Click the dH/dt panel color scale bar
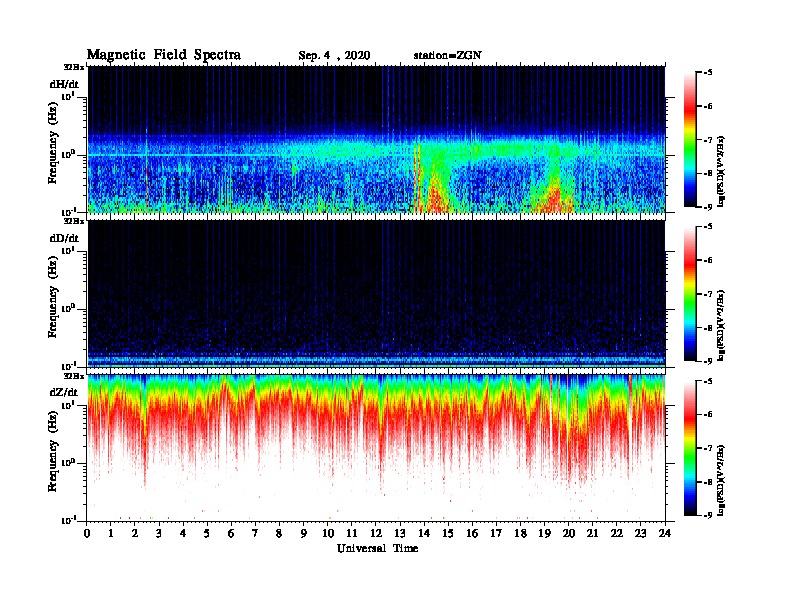This screenshot has width=792, height=612. [690, 140]
